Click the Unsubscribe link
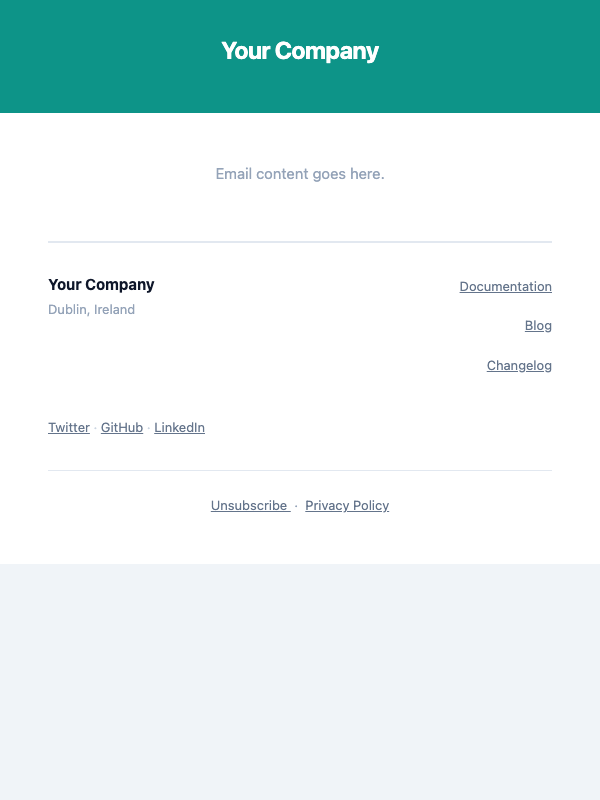Image resolution: width=600 pixels, height=800 pixels. click(x=249, y=505)
